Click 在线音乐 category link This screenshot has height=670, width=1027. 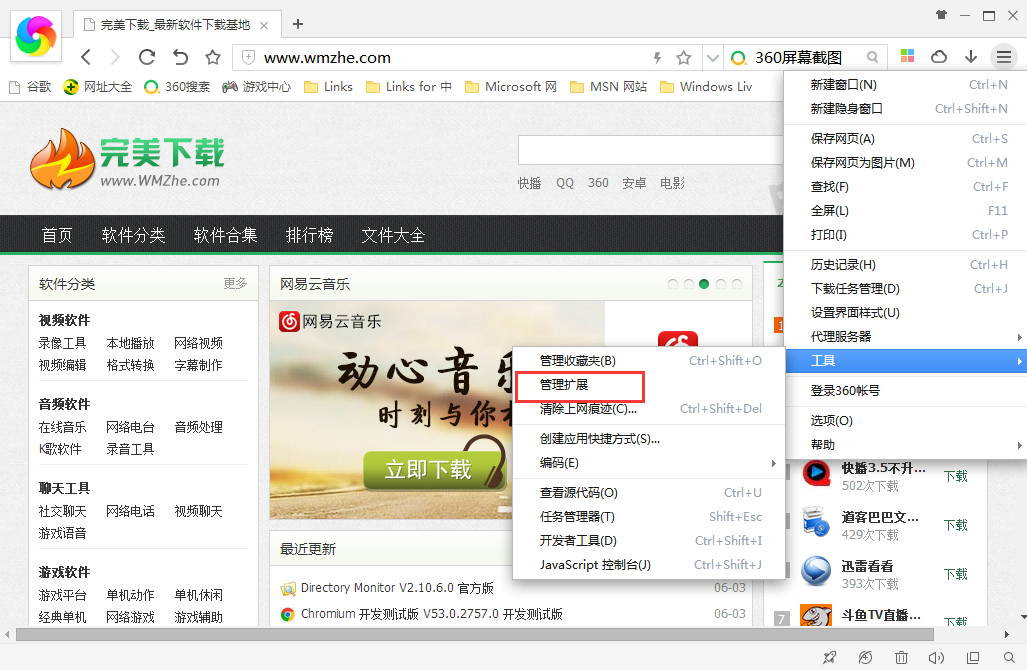(62, 427)
